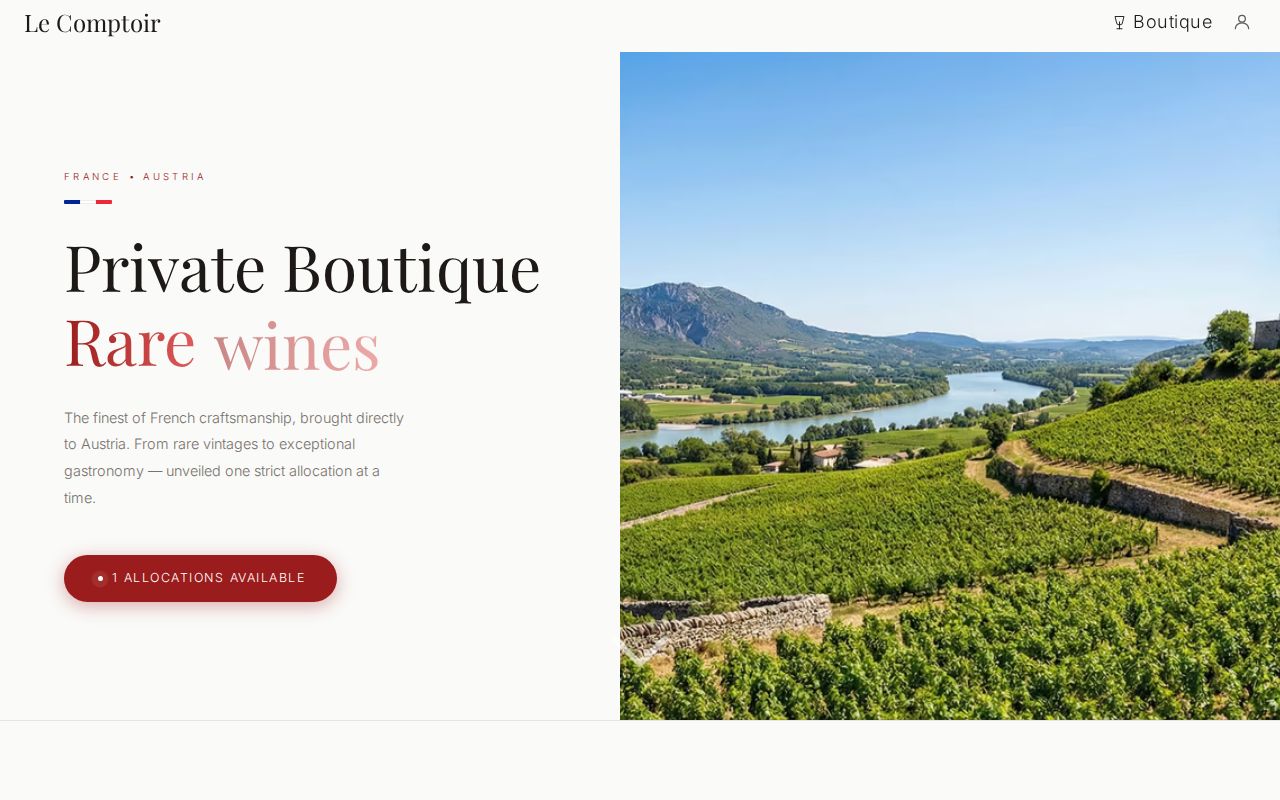This screenshot has height=800, width=1280.
Task: Go home via the Le Comptoir logo
Action: point(92,23)
